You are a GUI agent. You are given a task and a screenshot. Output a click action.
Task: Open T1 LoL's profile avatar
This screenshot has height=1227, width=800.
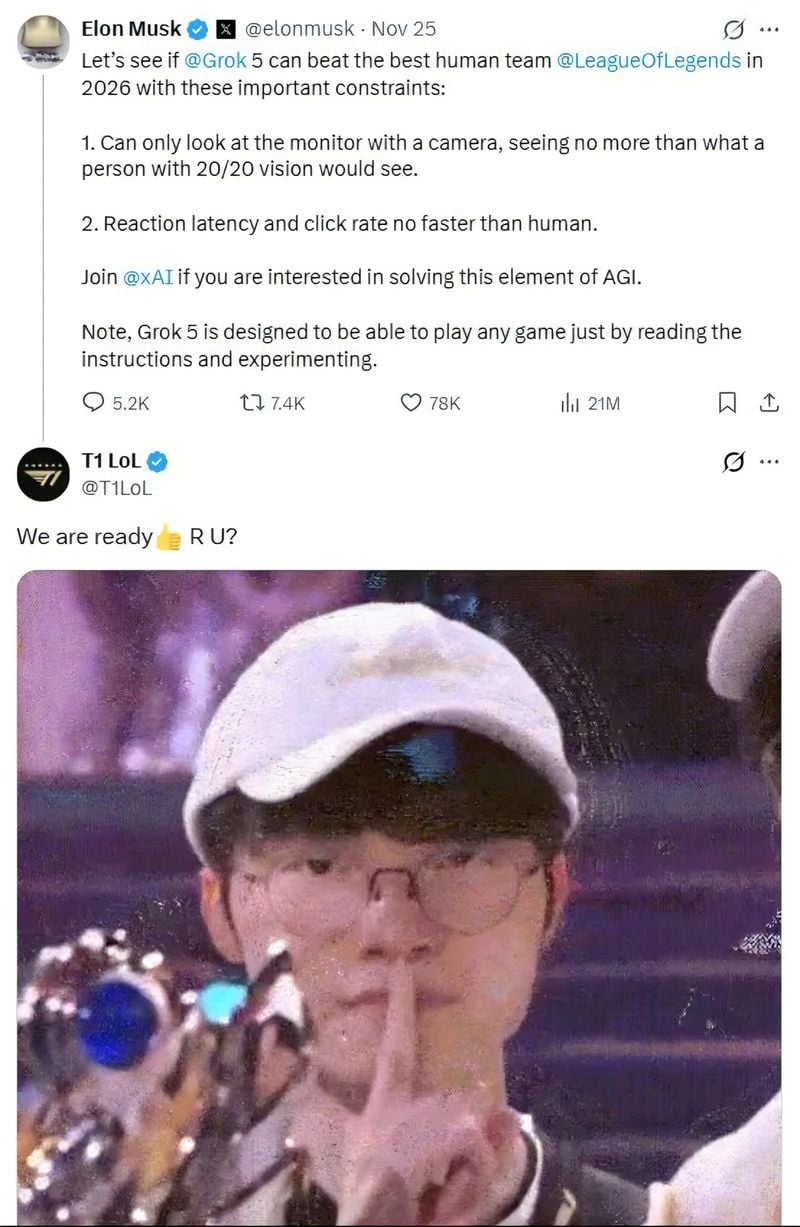(x=43, y=474)
